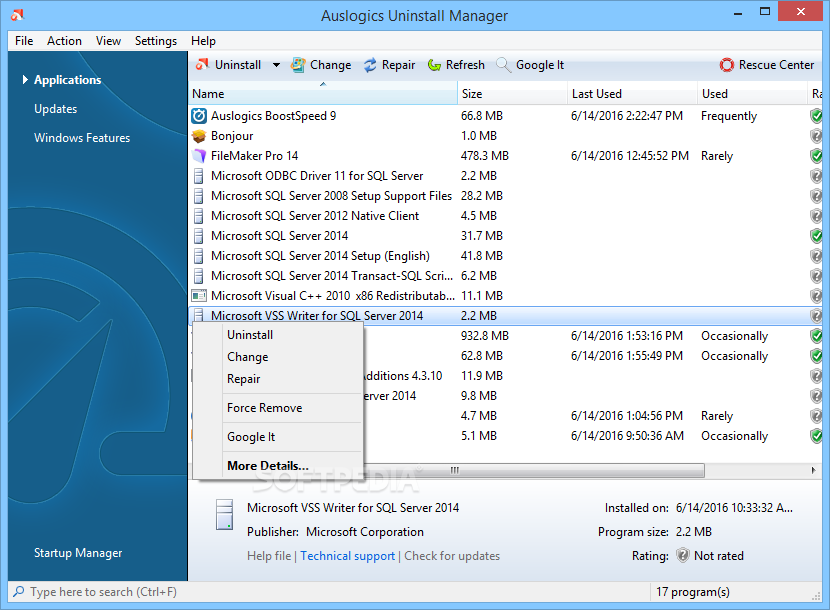
Task: Open the View menu
Action: coord(108,41)
